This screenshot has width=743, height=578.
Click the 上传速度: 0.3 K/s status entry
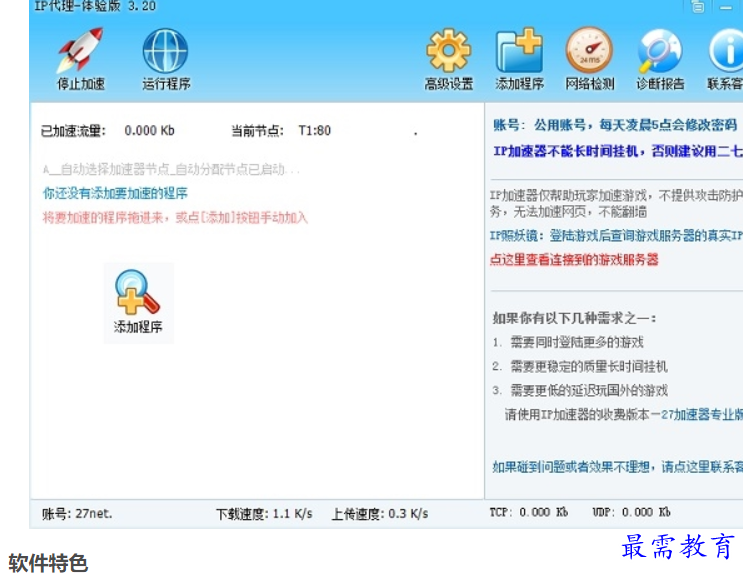(x=380, y=514)
